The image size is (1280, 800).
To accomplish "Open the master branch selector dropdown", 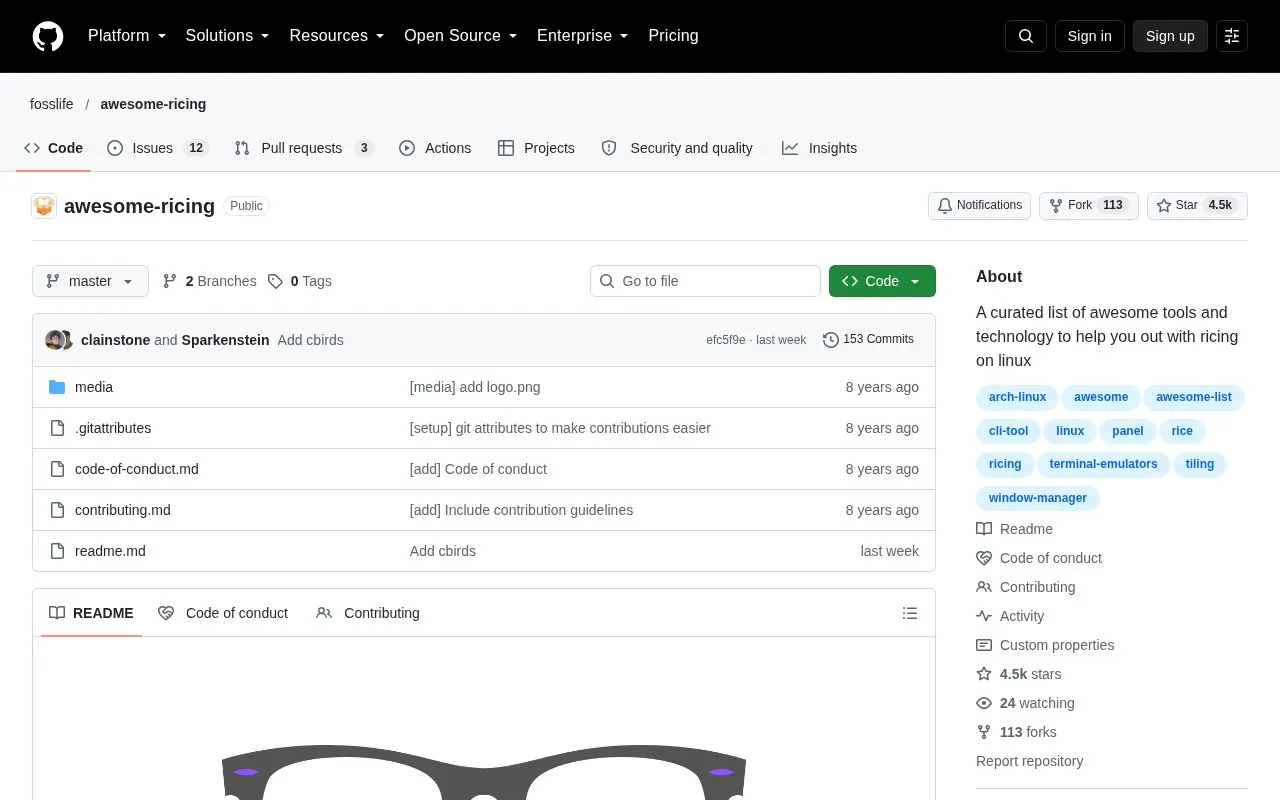I will 90,281.
